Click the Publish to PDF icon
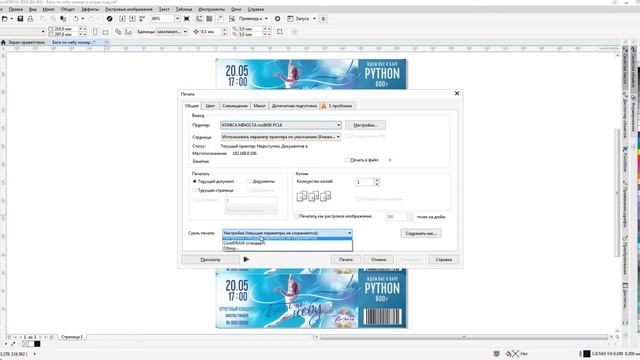 142,19
